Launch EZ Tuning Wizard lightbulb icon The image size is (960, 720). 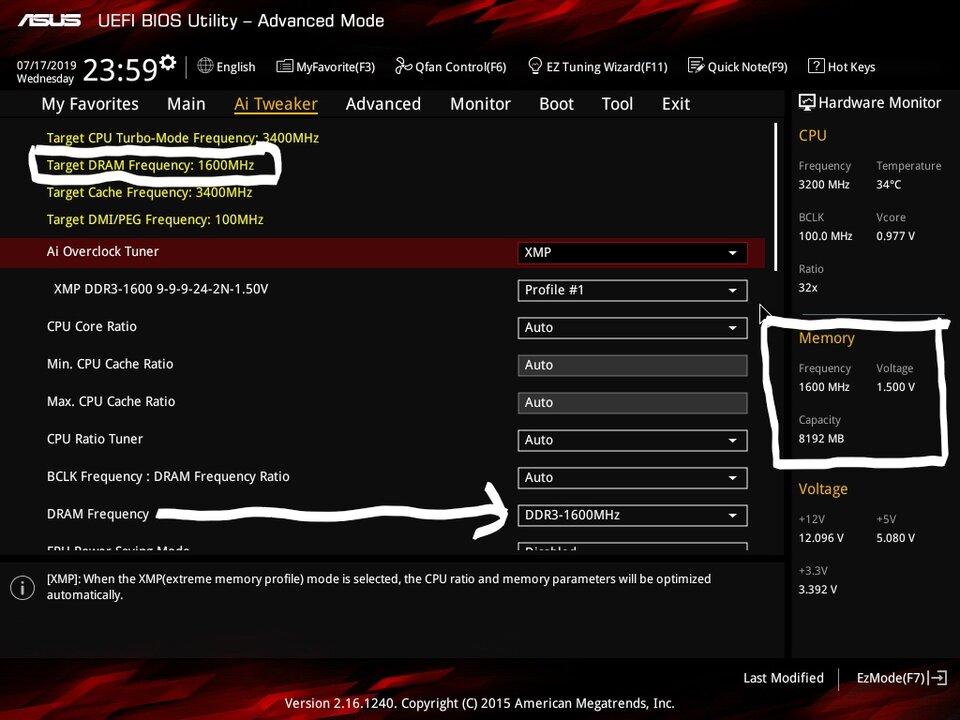pos(535,67)
